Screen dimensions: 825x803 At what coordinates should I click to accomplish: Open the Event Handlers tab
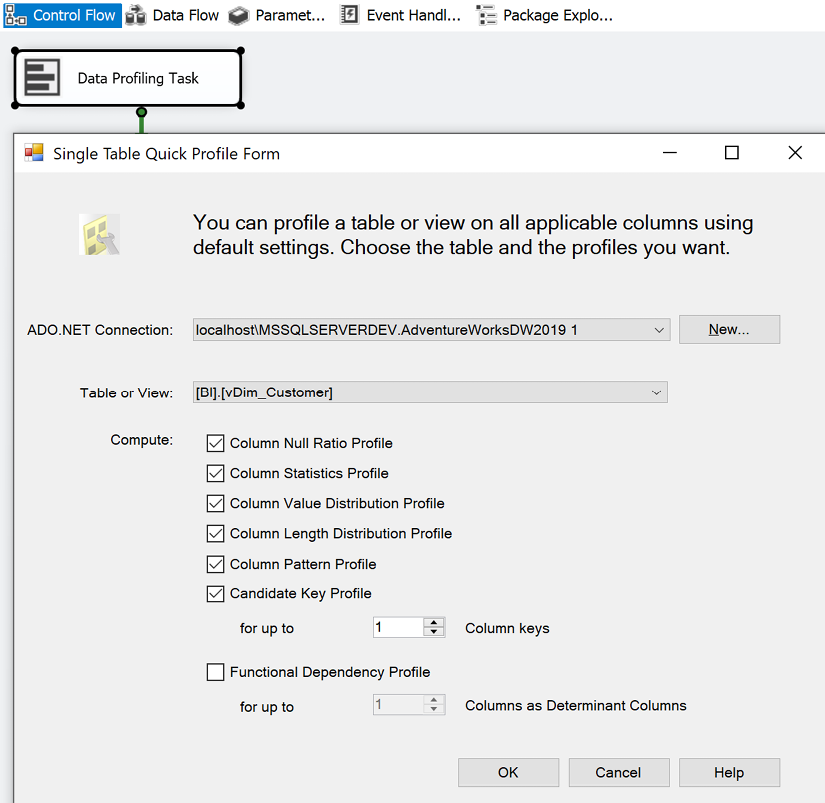pyautogui.click(x=401, y=15)
